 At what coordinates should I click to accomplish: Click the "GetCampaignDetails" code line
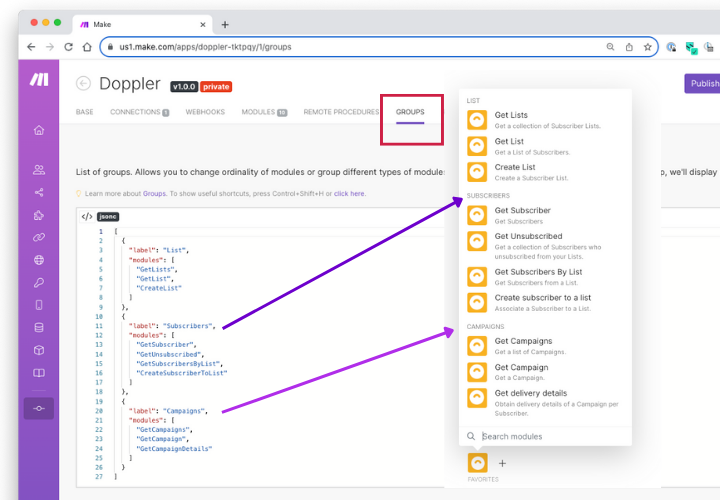(174, 449)
